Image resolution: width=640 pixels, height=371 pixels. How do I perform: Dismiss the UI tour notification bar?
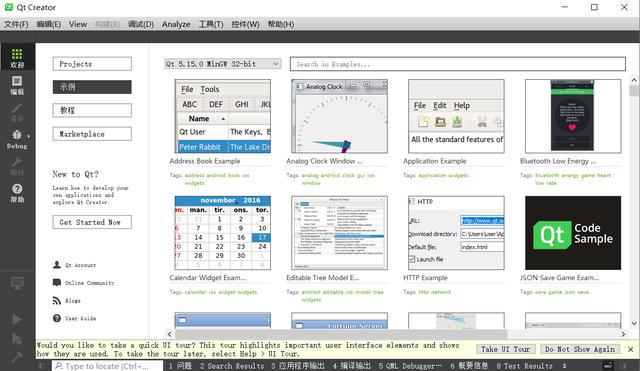click(x=631, y=349)
